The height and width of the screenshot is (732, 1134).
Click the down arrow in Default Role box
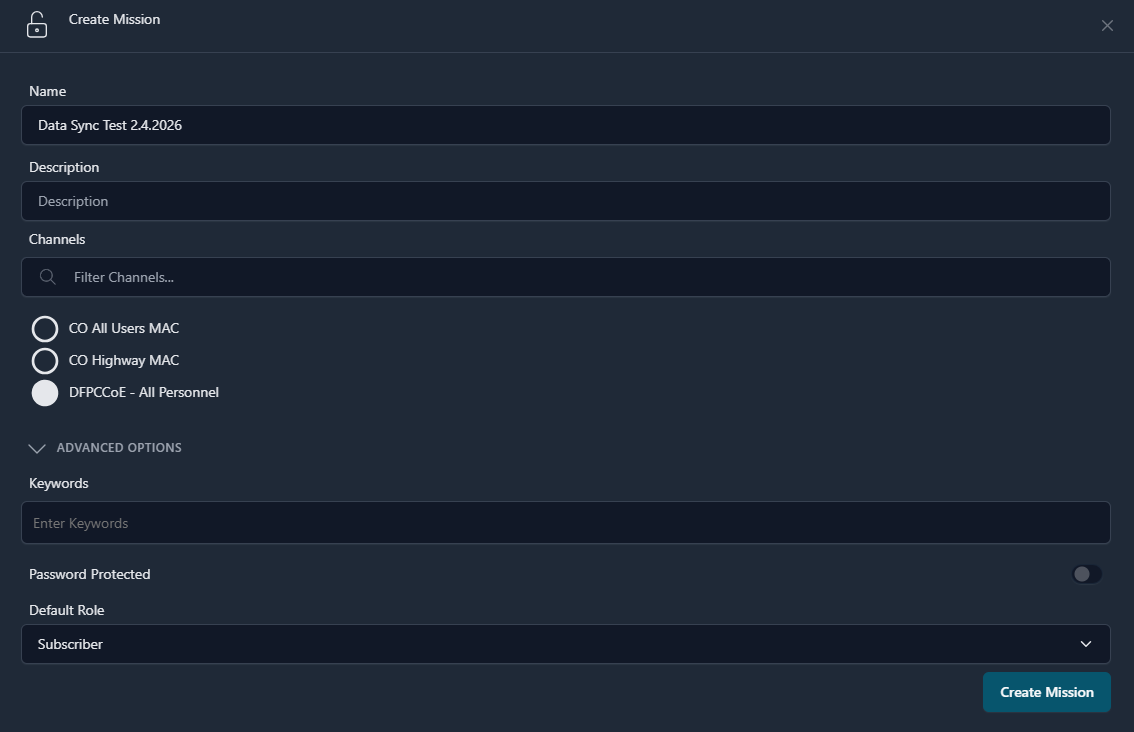point(1086,644)
